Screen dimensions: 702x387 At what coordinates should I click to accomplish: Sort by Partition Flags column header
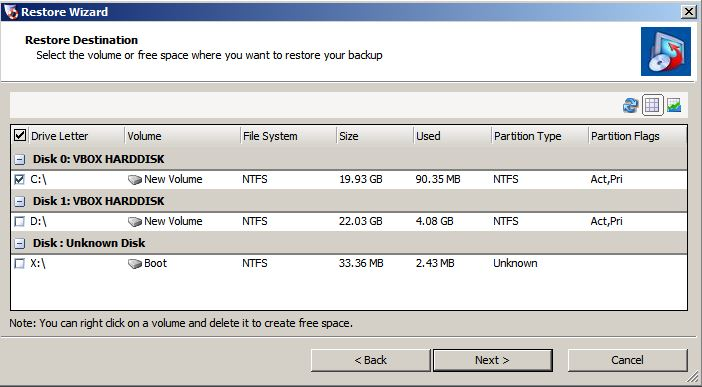coord(638,136)
